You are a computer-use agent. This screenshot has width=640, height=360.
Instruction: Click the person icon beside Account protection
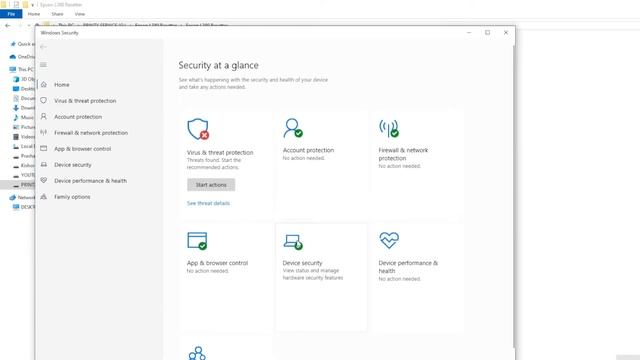point(44,117)
